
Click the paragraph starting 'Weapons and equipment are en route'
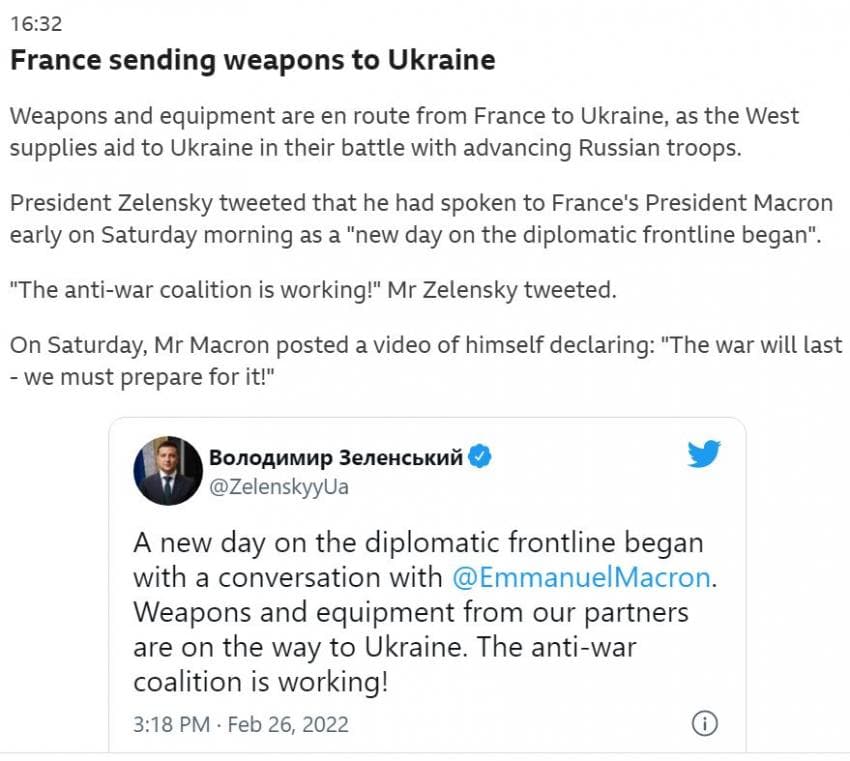(x=405, y=132)
